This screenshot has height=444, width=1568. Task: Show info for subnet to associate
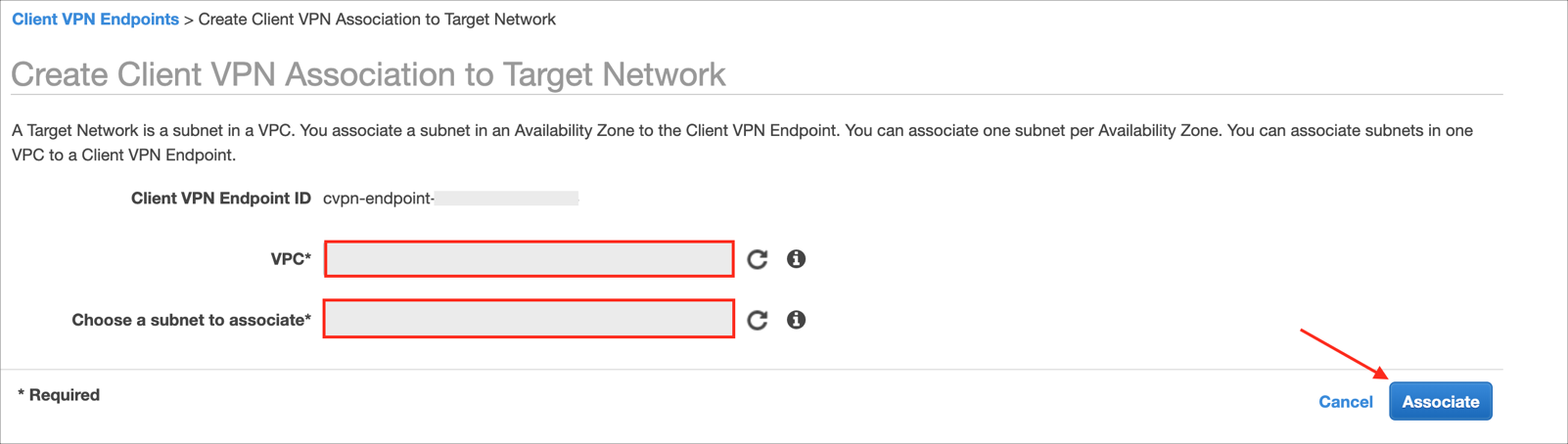tap(796, 320)
